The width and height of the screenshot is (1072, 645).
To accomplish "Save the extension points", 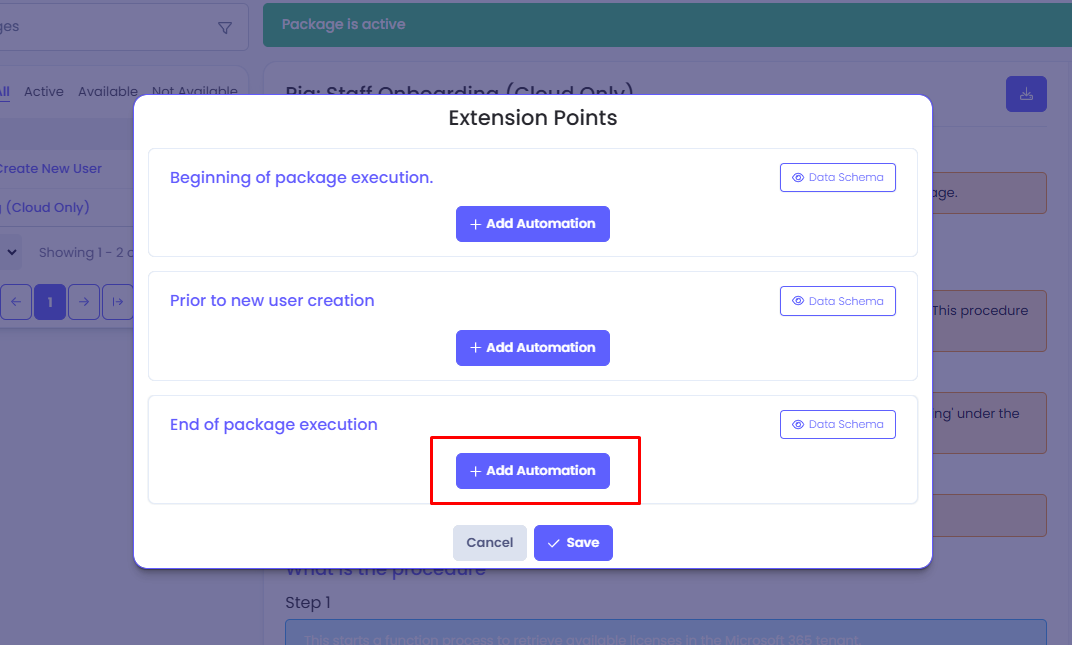I will 573,542.
